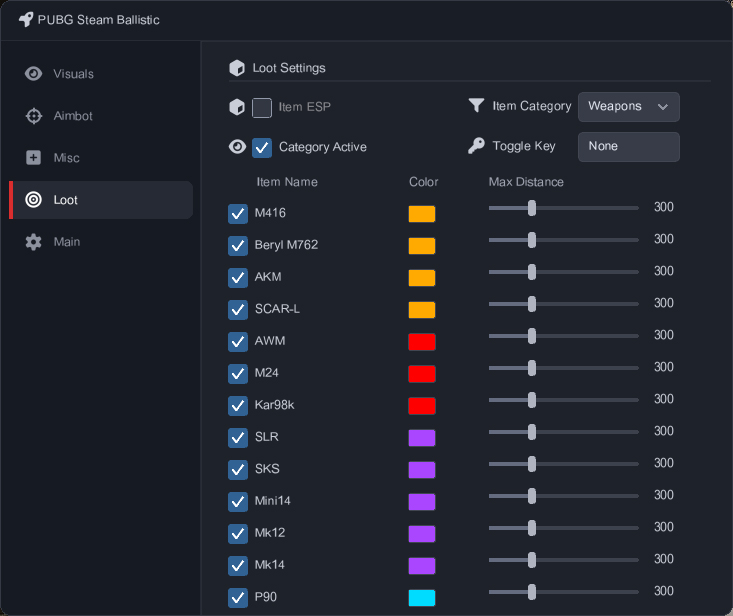Uncheck the Mk12 checkbox
733x616 pixels.
[238, 534]
